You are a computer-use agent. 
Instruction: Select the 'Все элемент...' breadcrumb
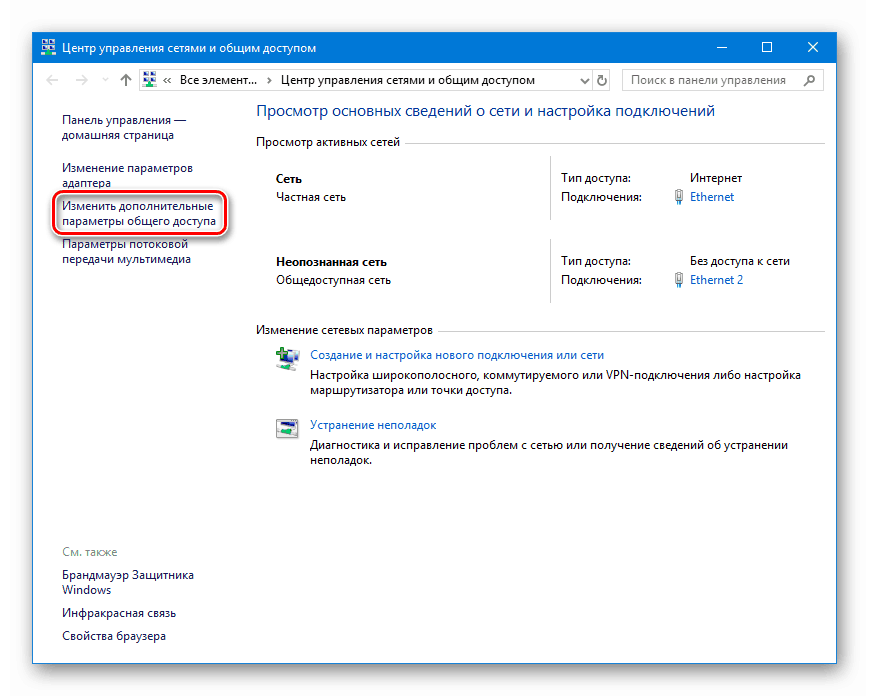point(218,80)
